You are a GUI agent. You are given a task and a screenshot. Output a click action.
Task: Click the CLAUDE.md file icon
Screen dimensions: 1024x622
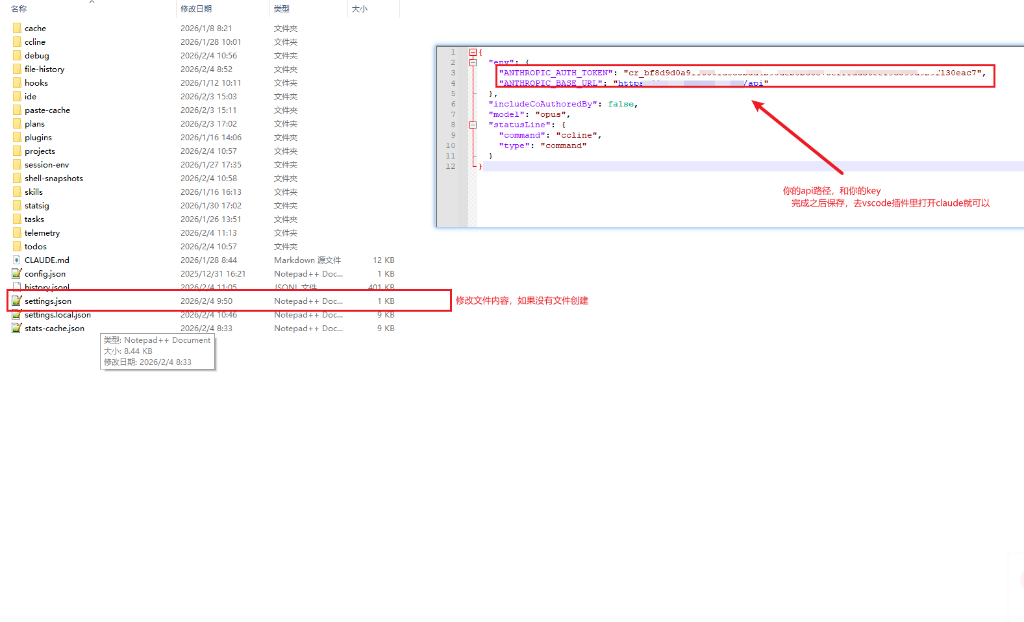pyautogui.click(x=17, y=259)
